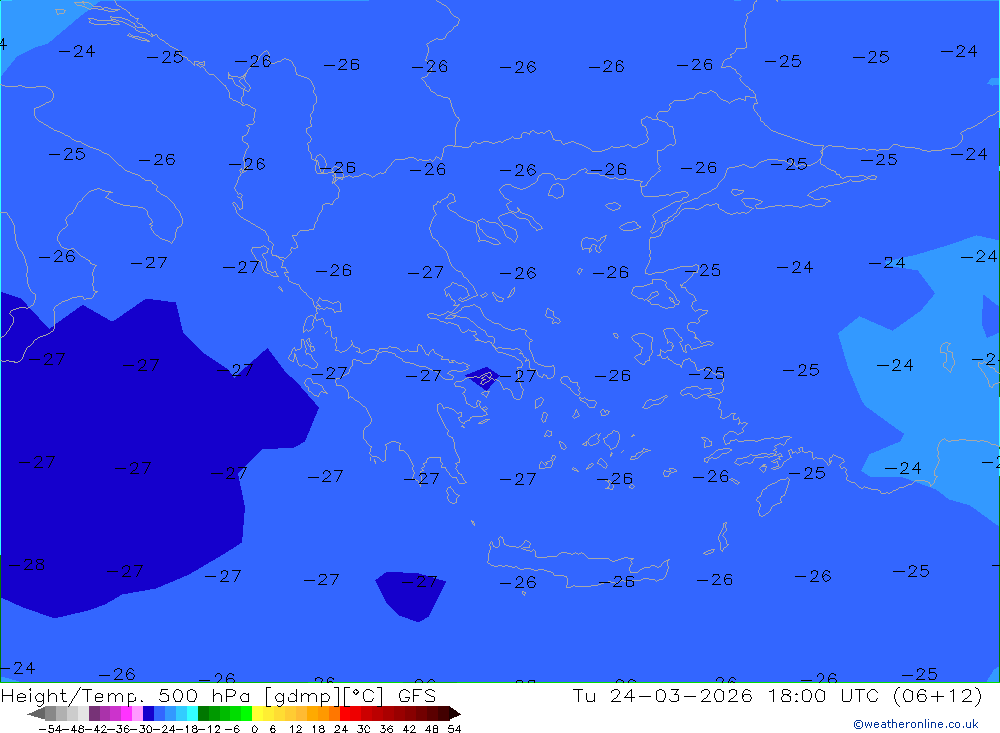
Task: Click the -28 temperature label on map
Action: 27,565
